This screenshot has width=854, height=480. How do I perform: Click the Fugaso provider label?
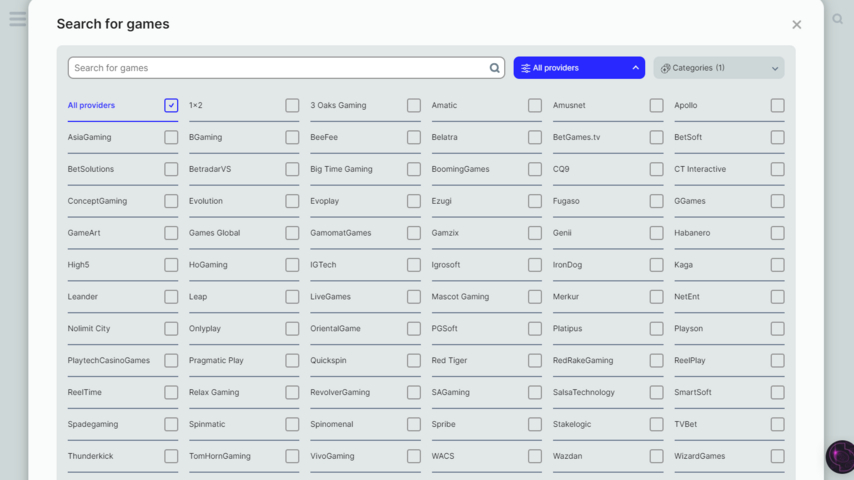566,201
